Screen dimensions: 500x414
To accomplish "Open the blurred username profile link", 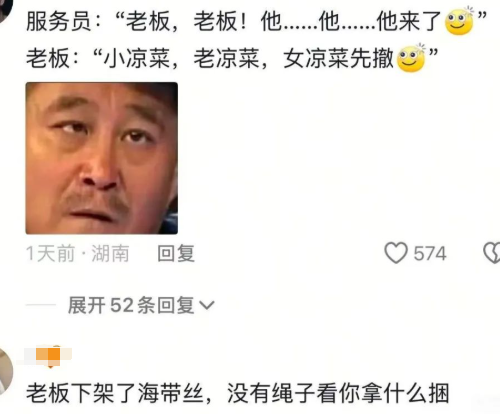I will pos(48,355).
